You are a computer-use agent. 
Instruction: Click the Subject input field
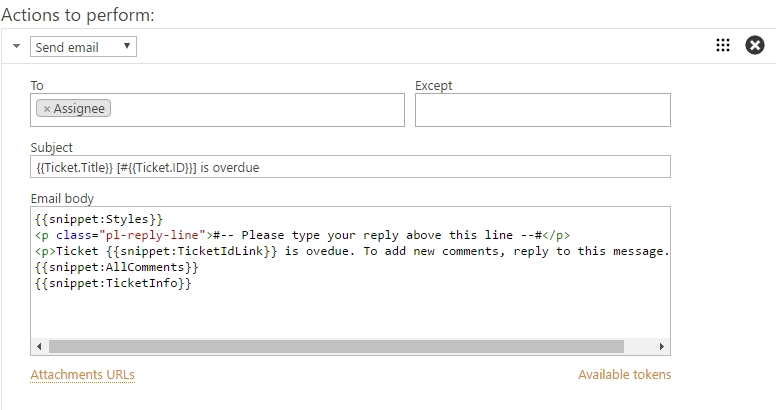pyautogui.click(x=350, y=167)
